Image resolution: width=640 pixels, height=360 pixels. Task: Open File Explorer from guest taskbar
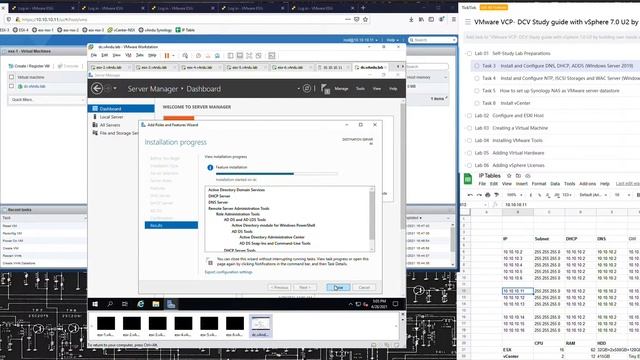tap(156, 304)
